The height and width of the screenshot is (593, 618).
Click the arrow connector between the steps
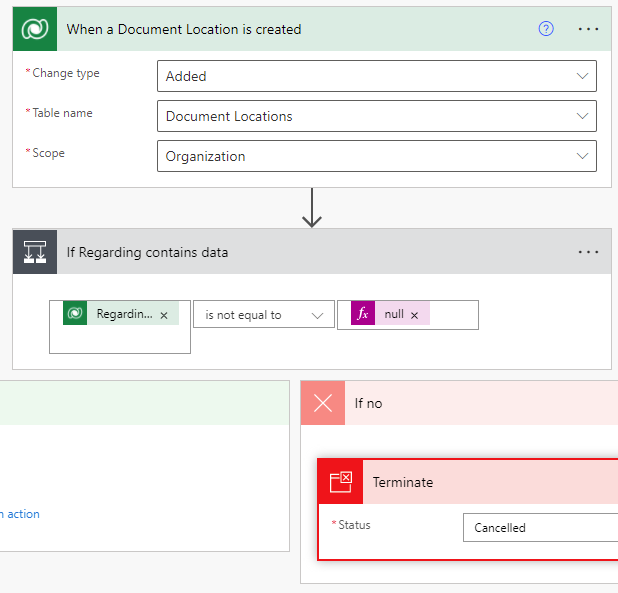(312, 208)
